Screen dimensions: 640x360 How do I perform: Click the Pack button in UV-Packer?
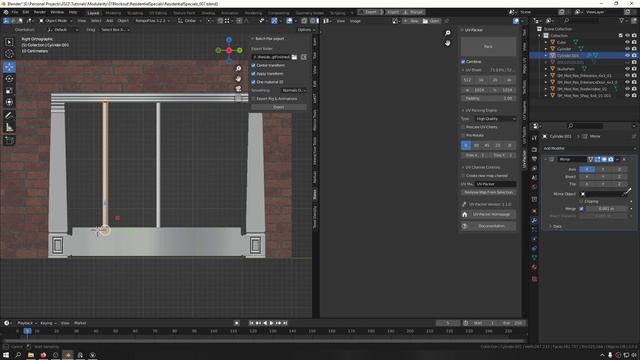pos(488,47)
